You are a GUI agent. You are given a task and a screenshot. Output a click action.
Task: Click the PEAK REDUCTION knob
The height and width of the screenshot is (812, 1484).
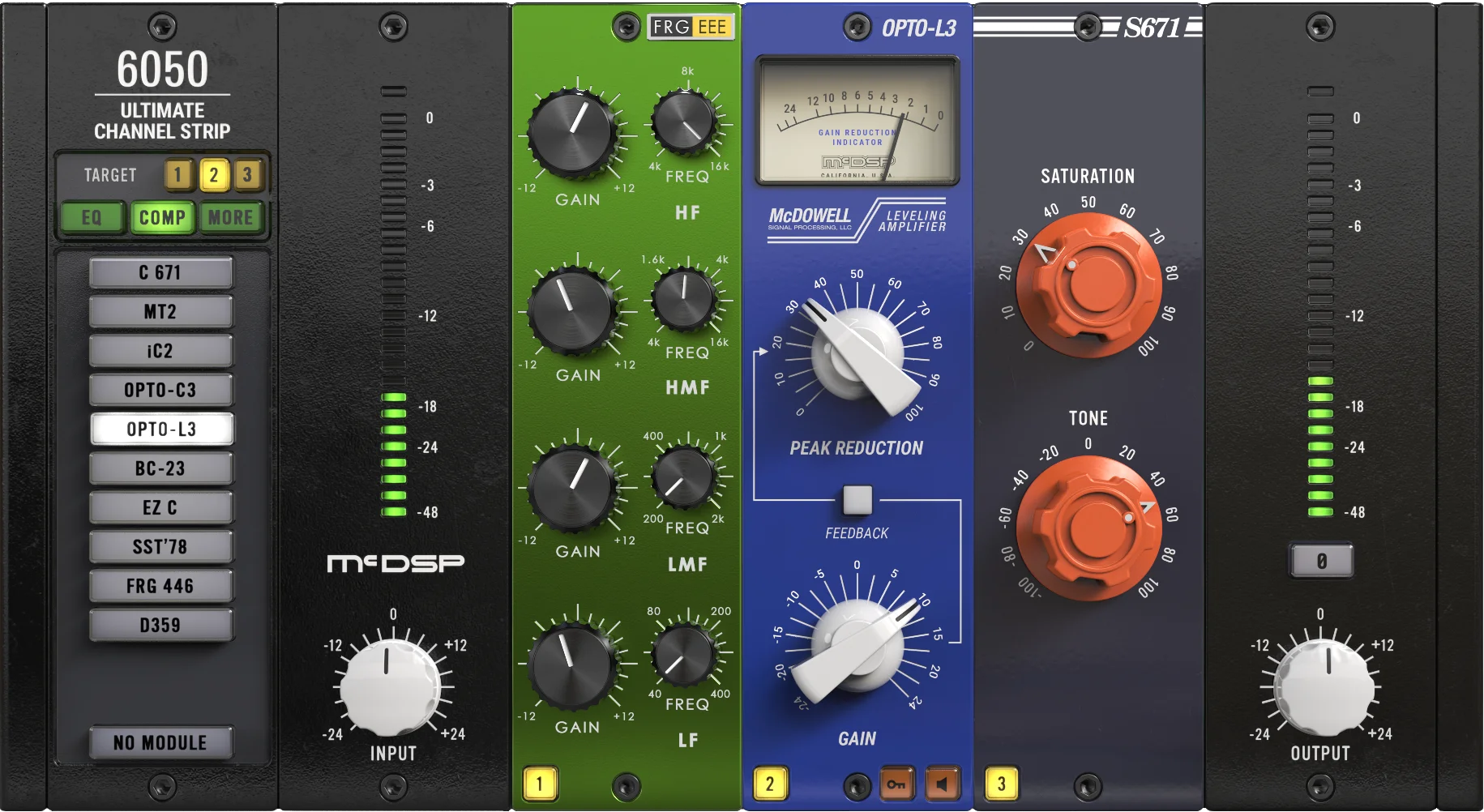(x=857, y=355)
